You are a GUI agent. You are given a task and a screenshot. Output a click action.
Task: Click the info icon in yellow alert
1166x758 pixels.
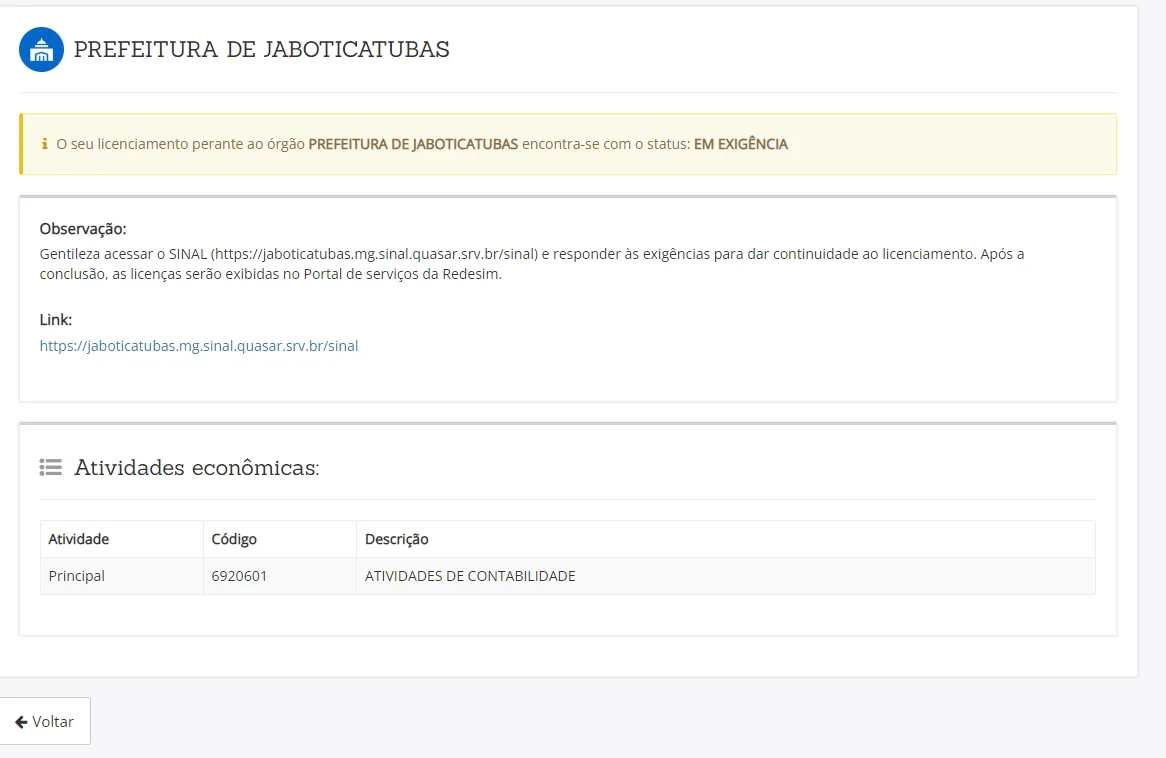(45, 144)
